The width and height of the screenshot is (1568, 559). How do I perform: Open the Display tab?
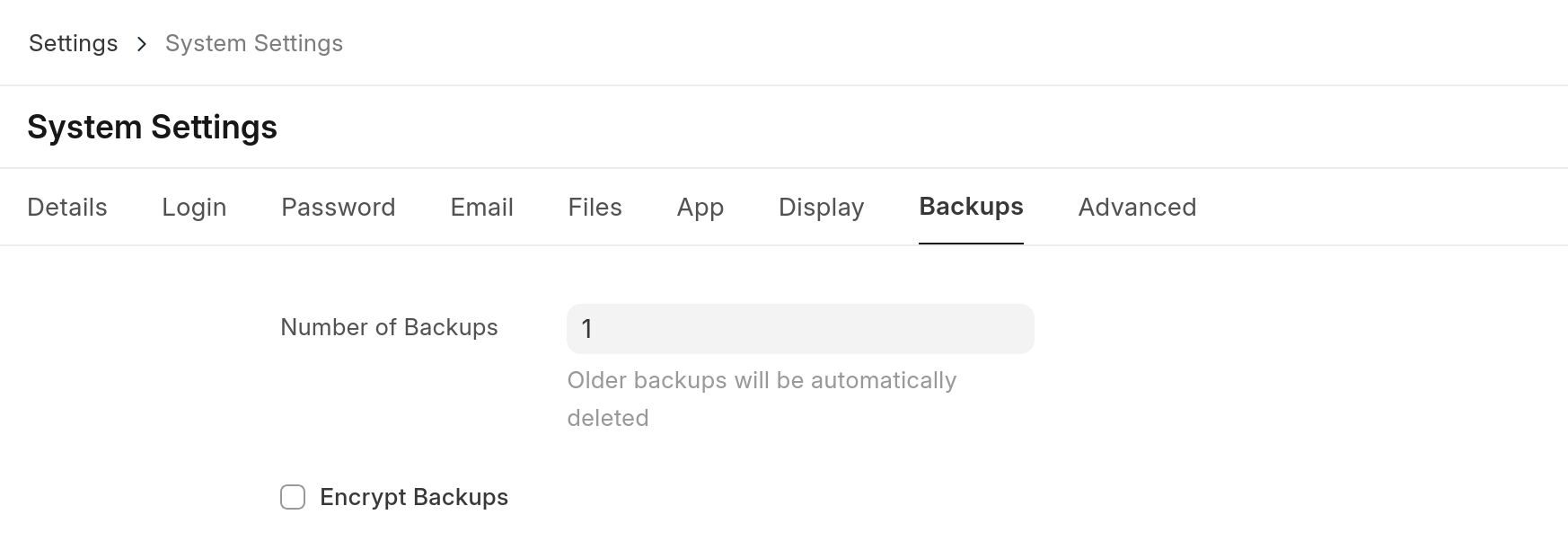coord(821,207)
